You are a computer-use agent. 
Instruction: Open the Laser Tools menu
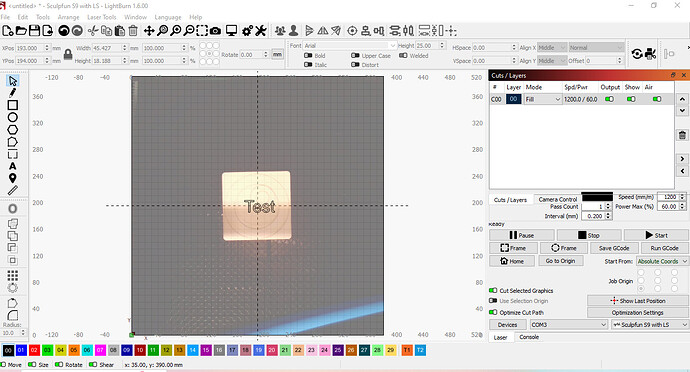click(102, 17)
